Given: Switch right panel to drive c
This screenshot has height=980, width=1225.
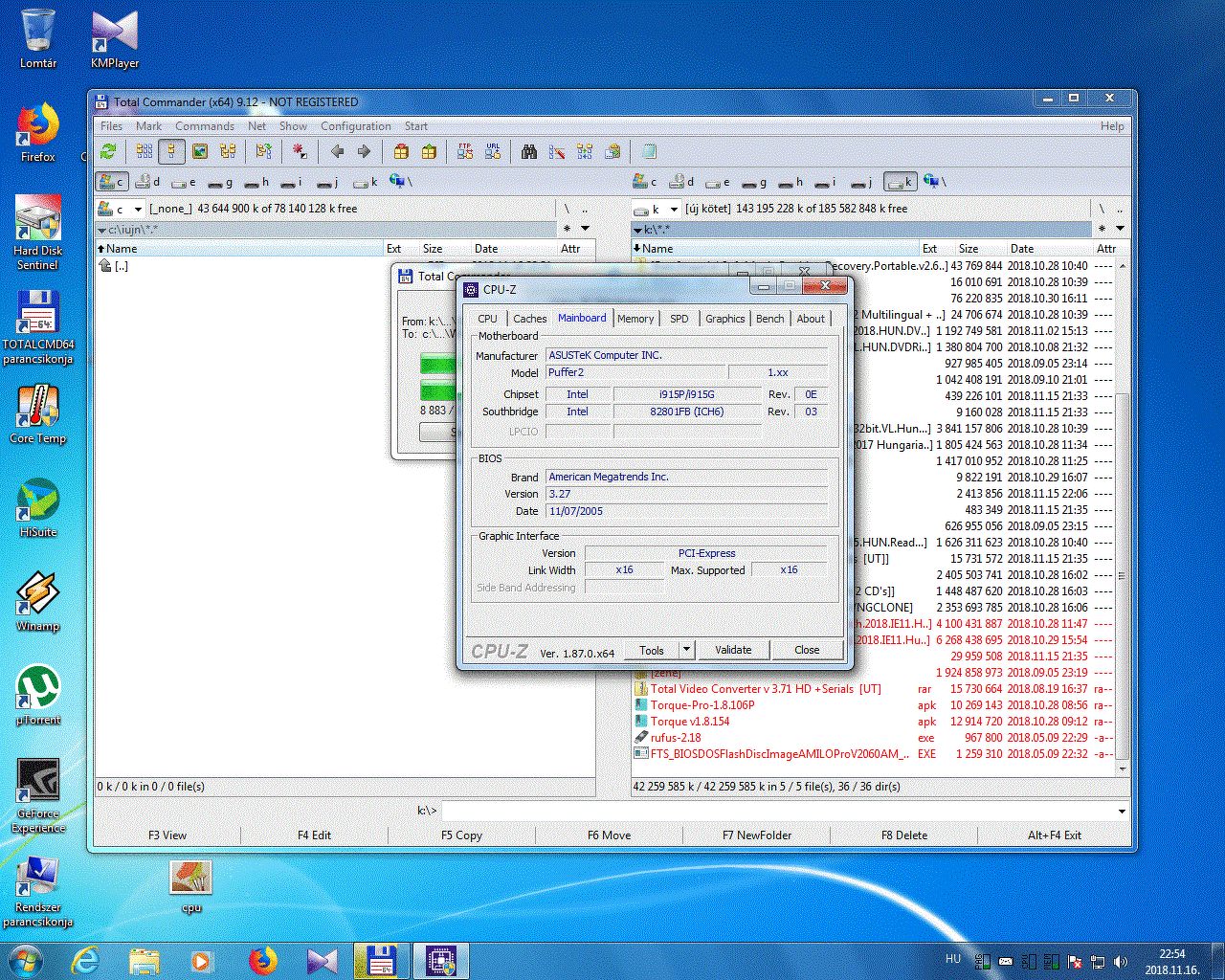Looking at the screenshot, I should coord(646,181).
